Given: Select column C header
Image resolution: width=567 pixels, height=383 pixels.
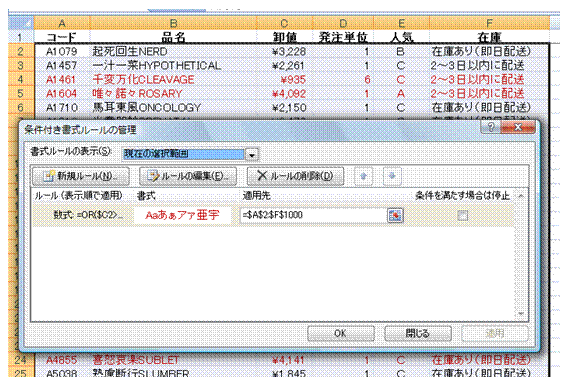Looking at the screenshot, I should point(285,24).
